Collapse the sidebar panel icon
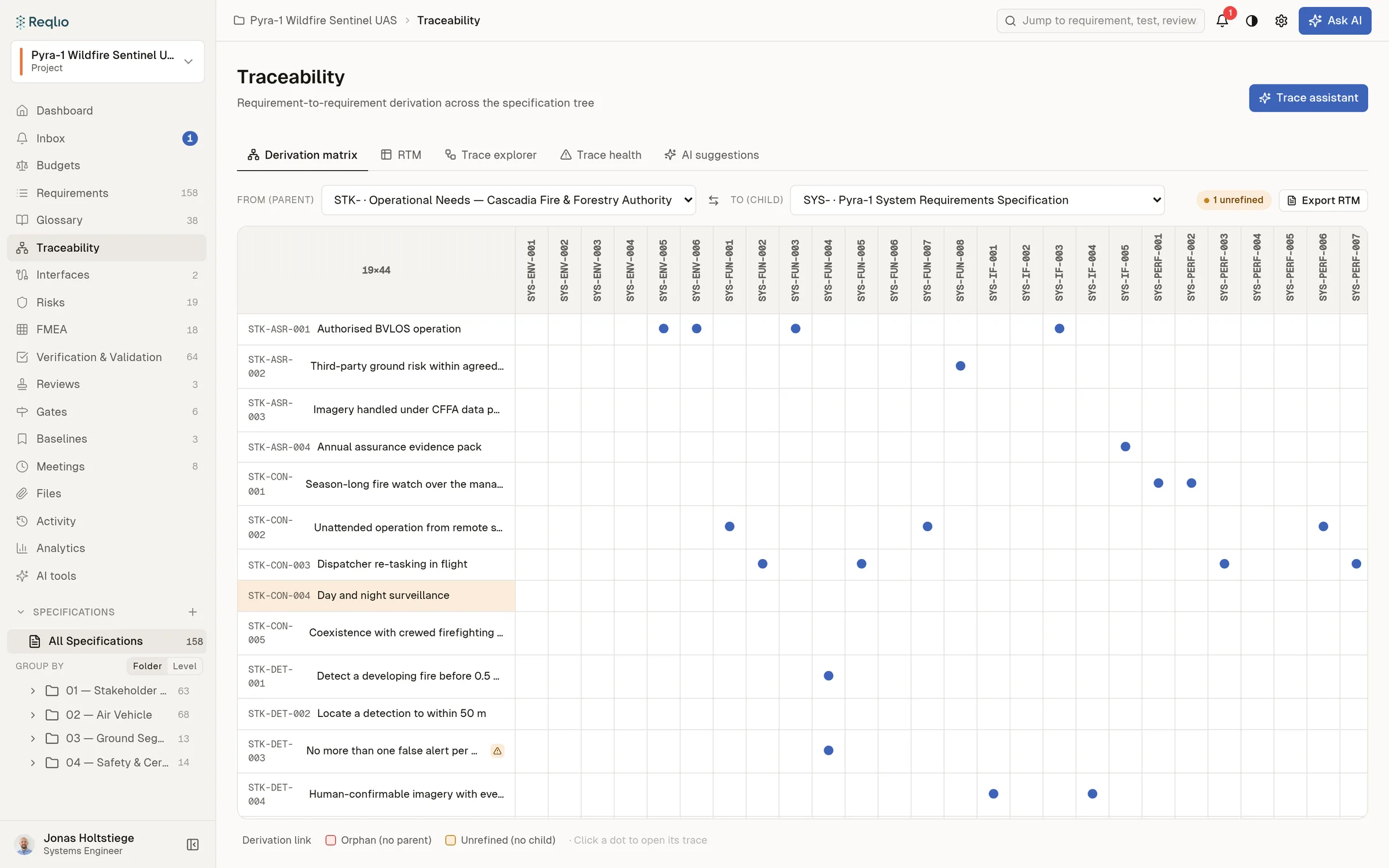 (x=193, y=844)
